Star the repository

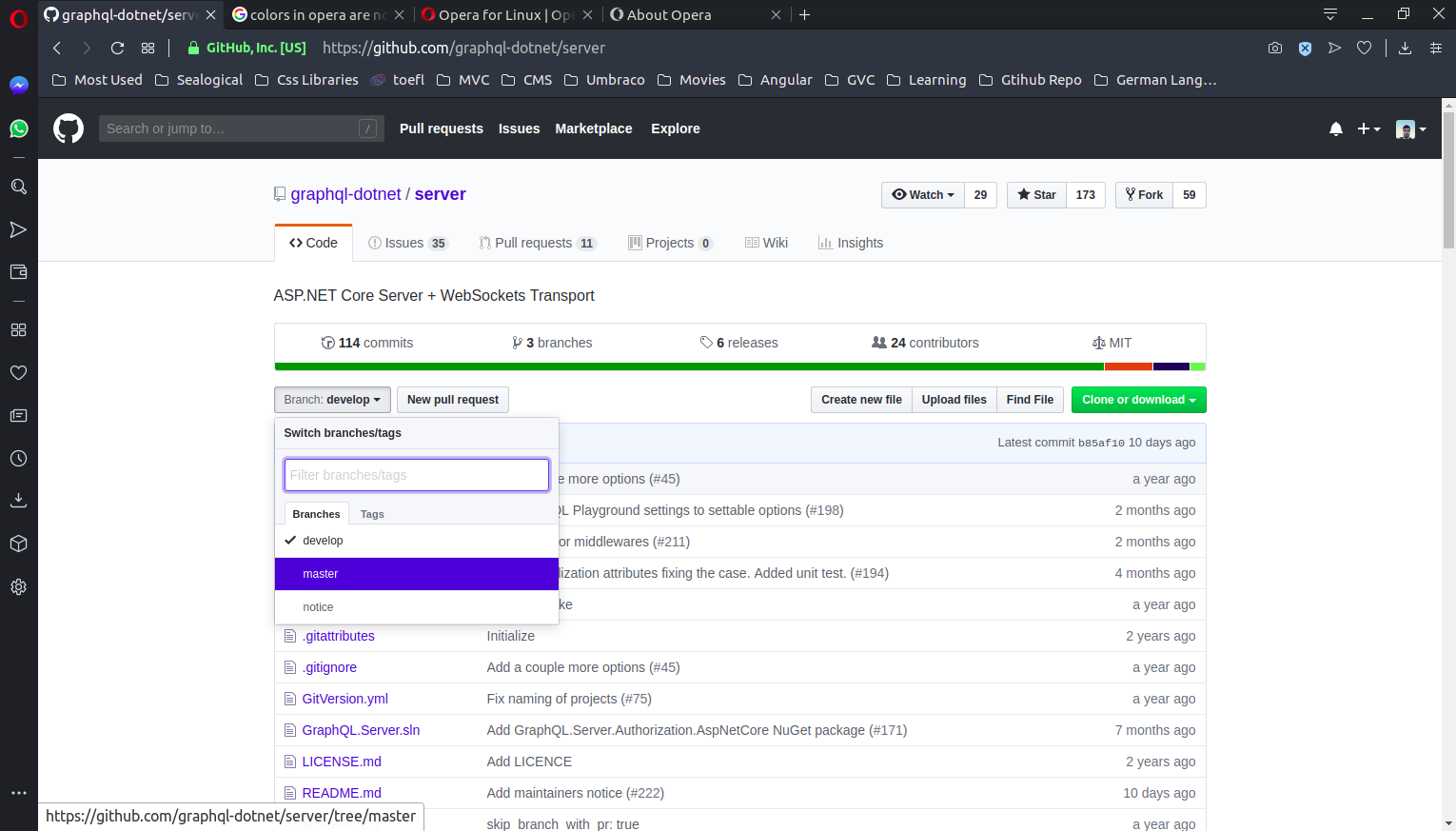click(1036, 195)
